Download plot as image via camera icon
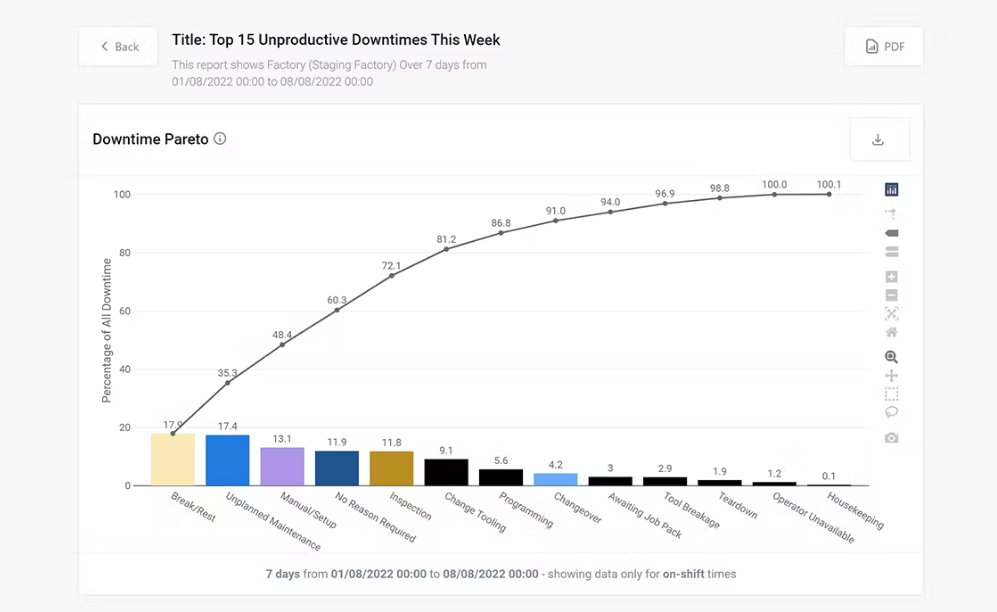 tap(891, 438)
